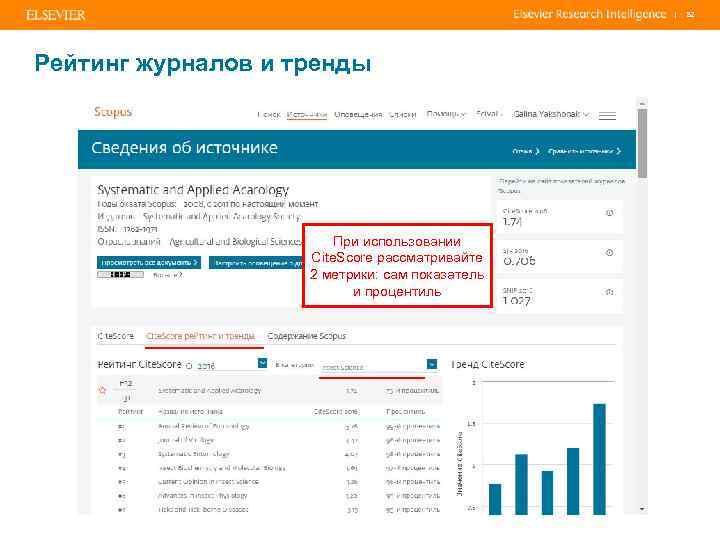Screen dimensions: 720x540
Task: Click the Отзыв link in blue banner
Action: (525, 151)
